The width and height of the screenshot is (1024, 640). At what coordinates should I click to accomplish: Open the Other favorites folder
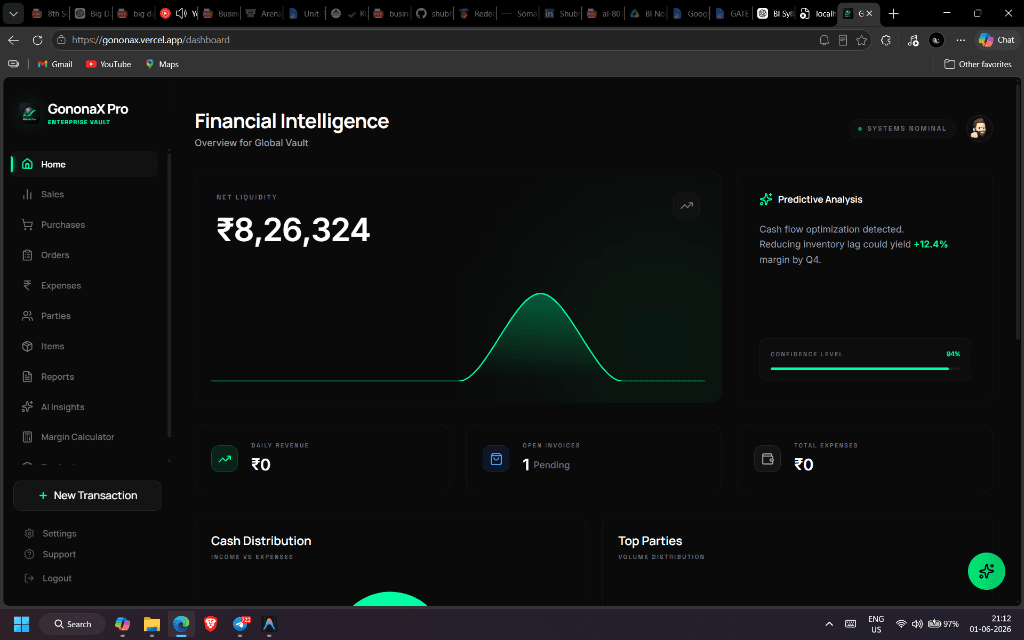coord(978,64)
